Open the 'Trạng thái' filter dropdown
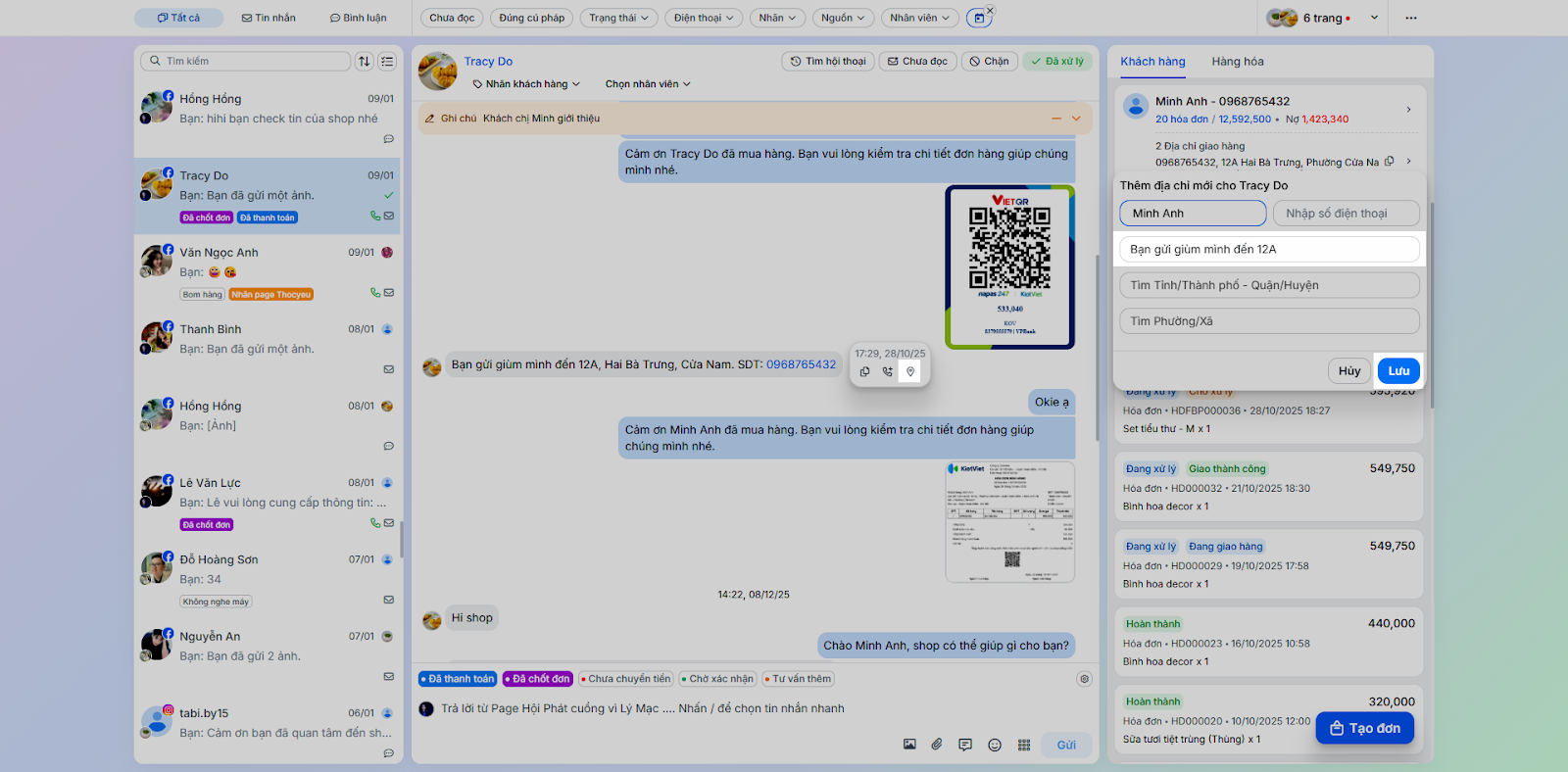This screenshot has height=772, width=1568. pos(618,18)
